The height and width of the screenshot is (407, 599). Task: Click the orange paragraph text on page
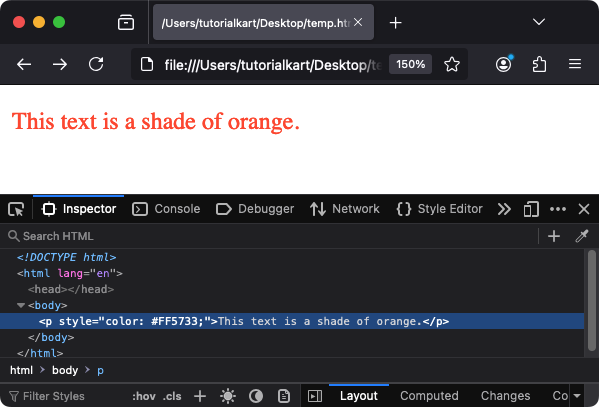[155, 122]
